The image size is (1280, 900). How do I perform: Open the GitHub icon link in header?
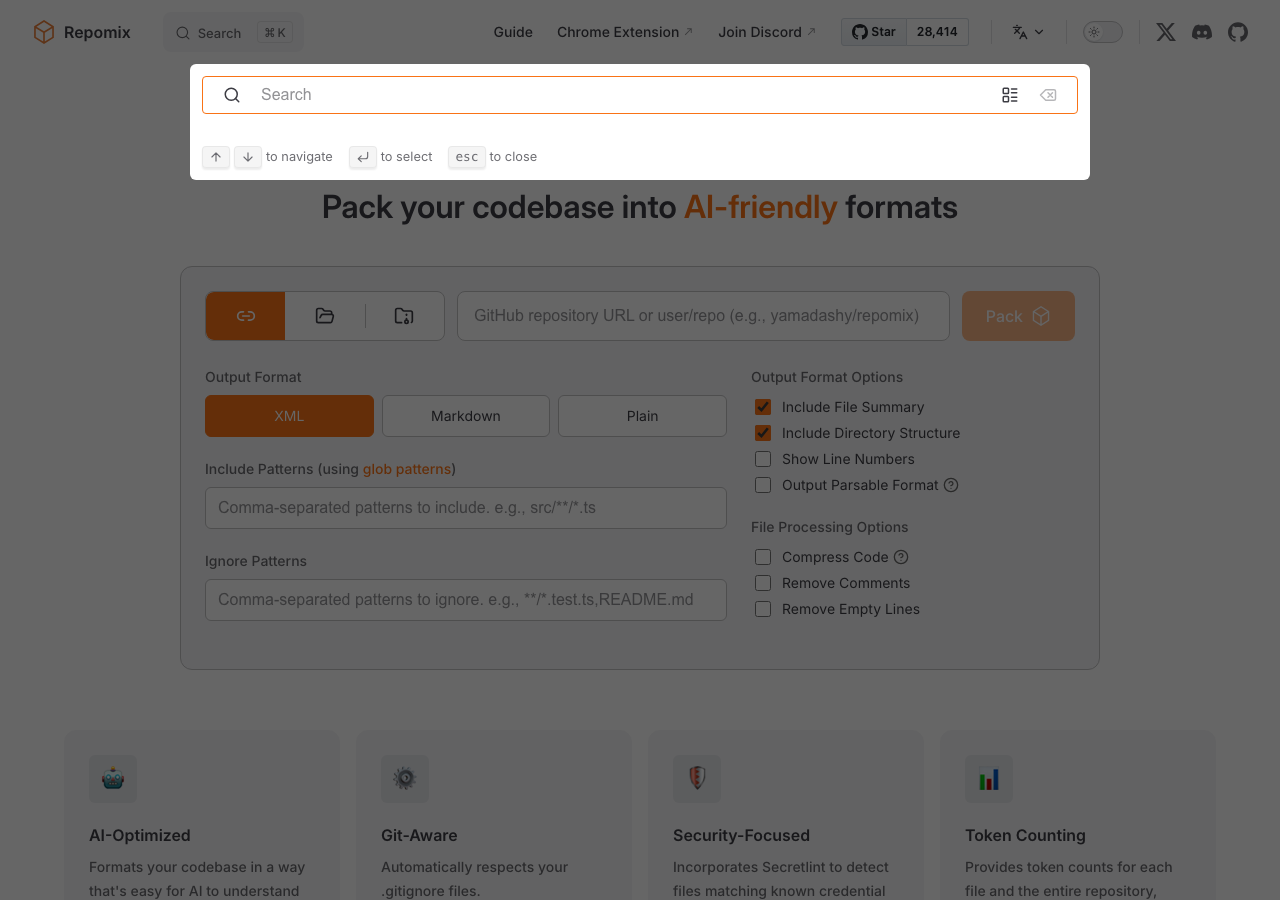(1238, 32)
